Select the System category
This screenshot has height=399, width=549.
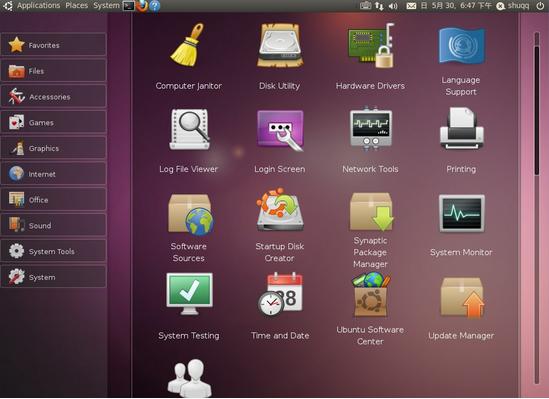click(x=54, y=277)
